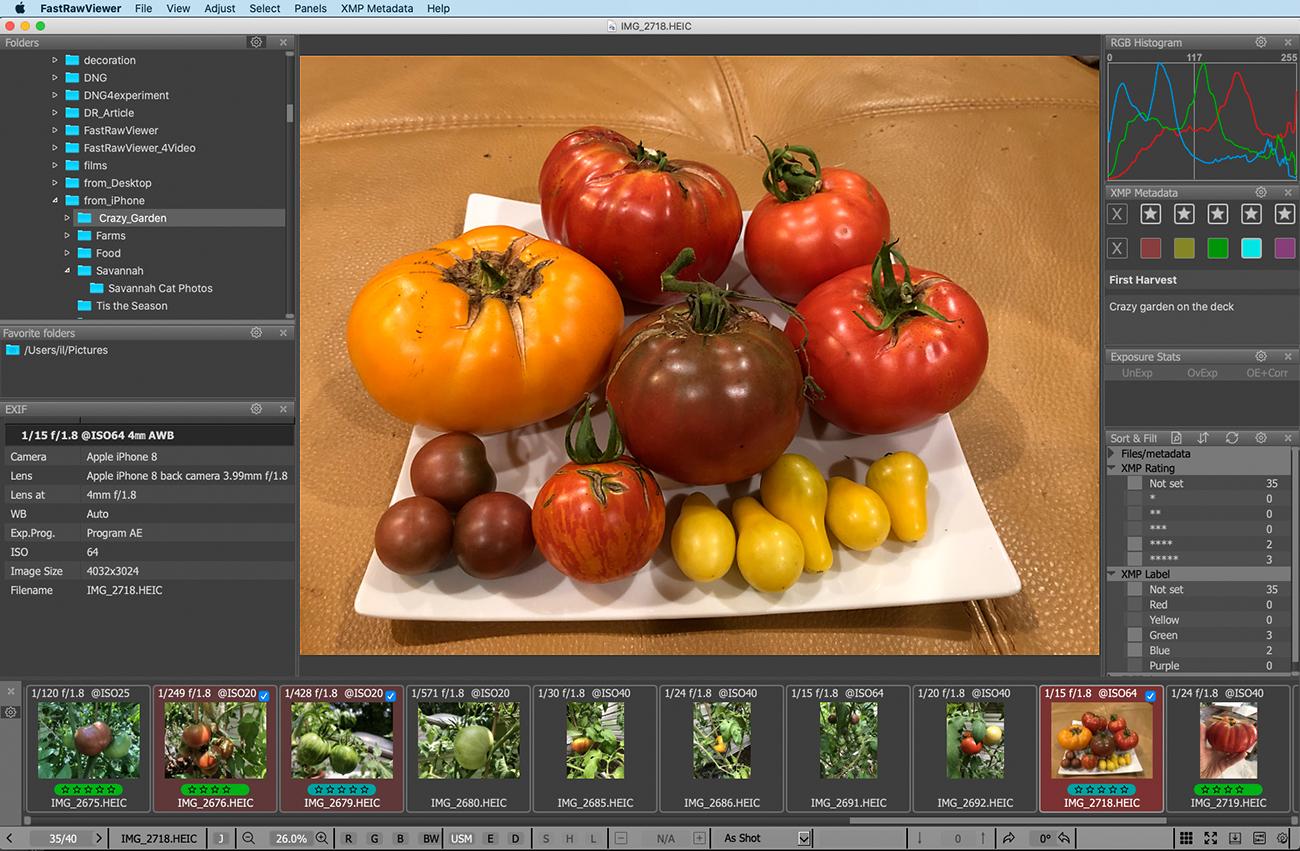
Task: Switch to thumbnail grid view icon
Action: coord(1186,838)
